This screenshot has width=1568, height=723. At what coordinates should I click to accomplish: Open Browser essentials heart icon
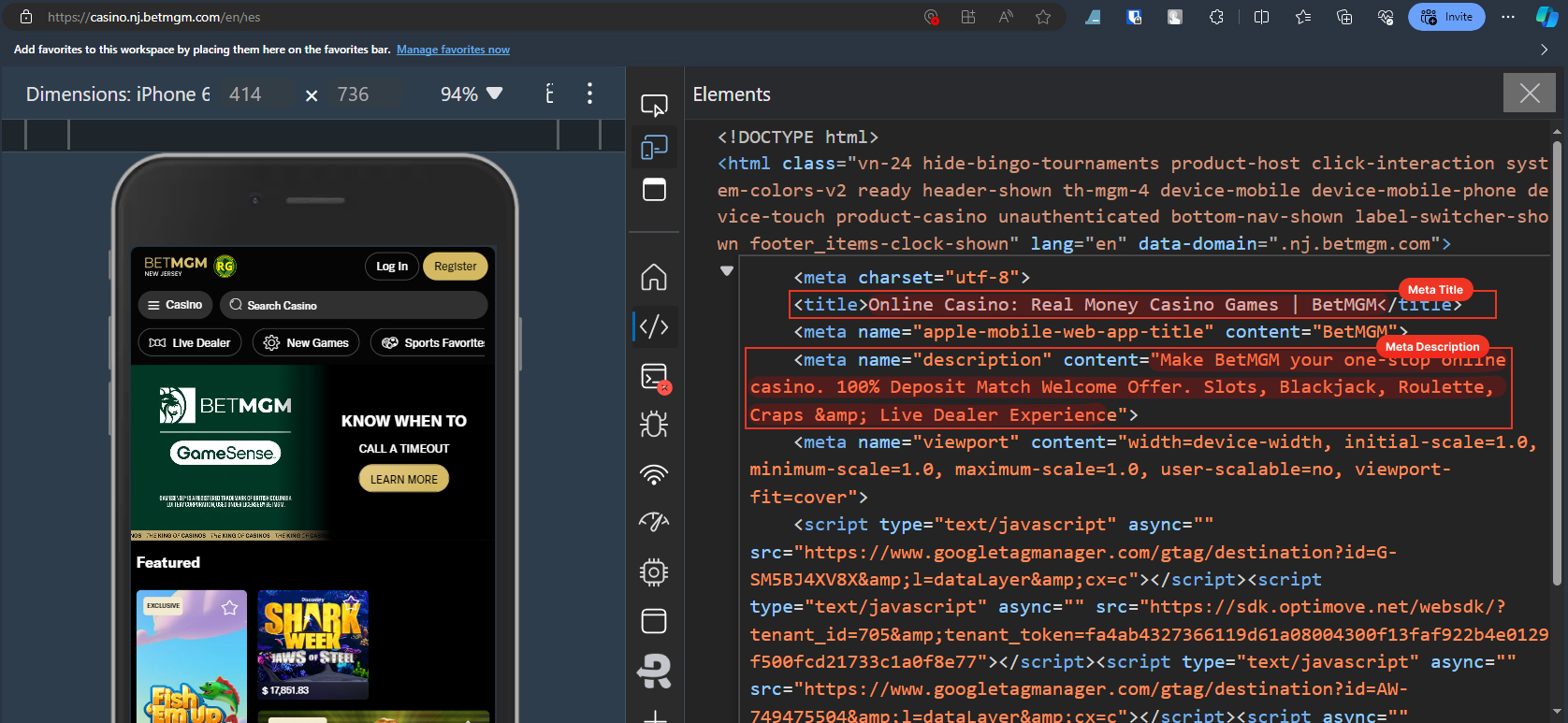point(1386,17)
